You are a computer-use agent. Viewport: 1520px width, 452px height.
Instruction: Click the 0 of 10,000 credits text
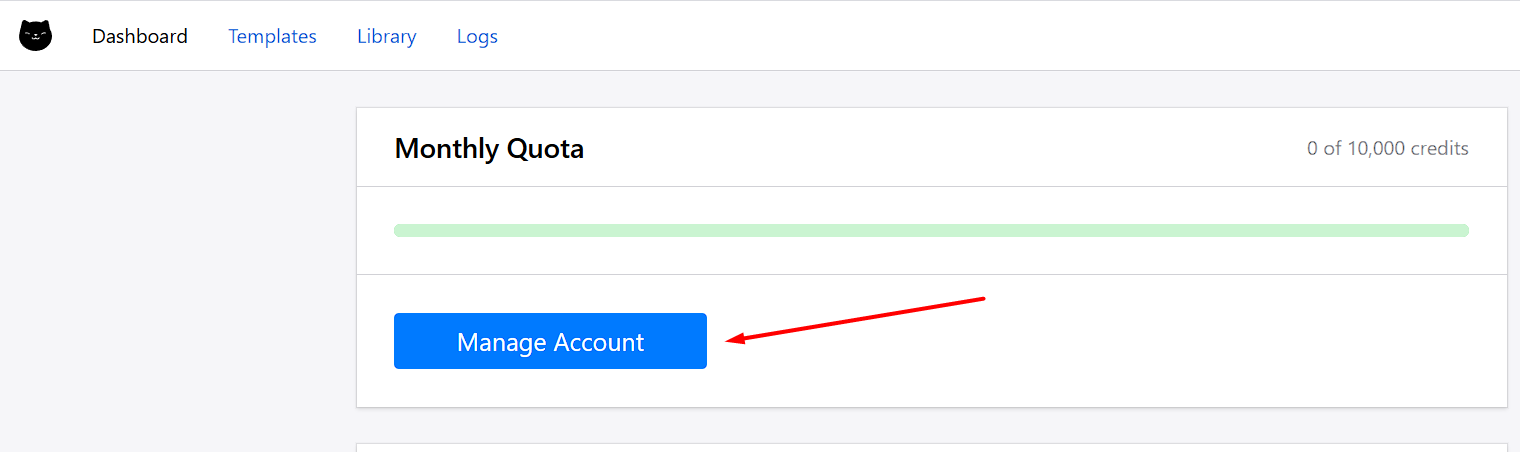1387,148
